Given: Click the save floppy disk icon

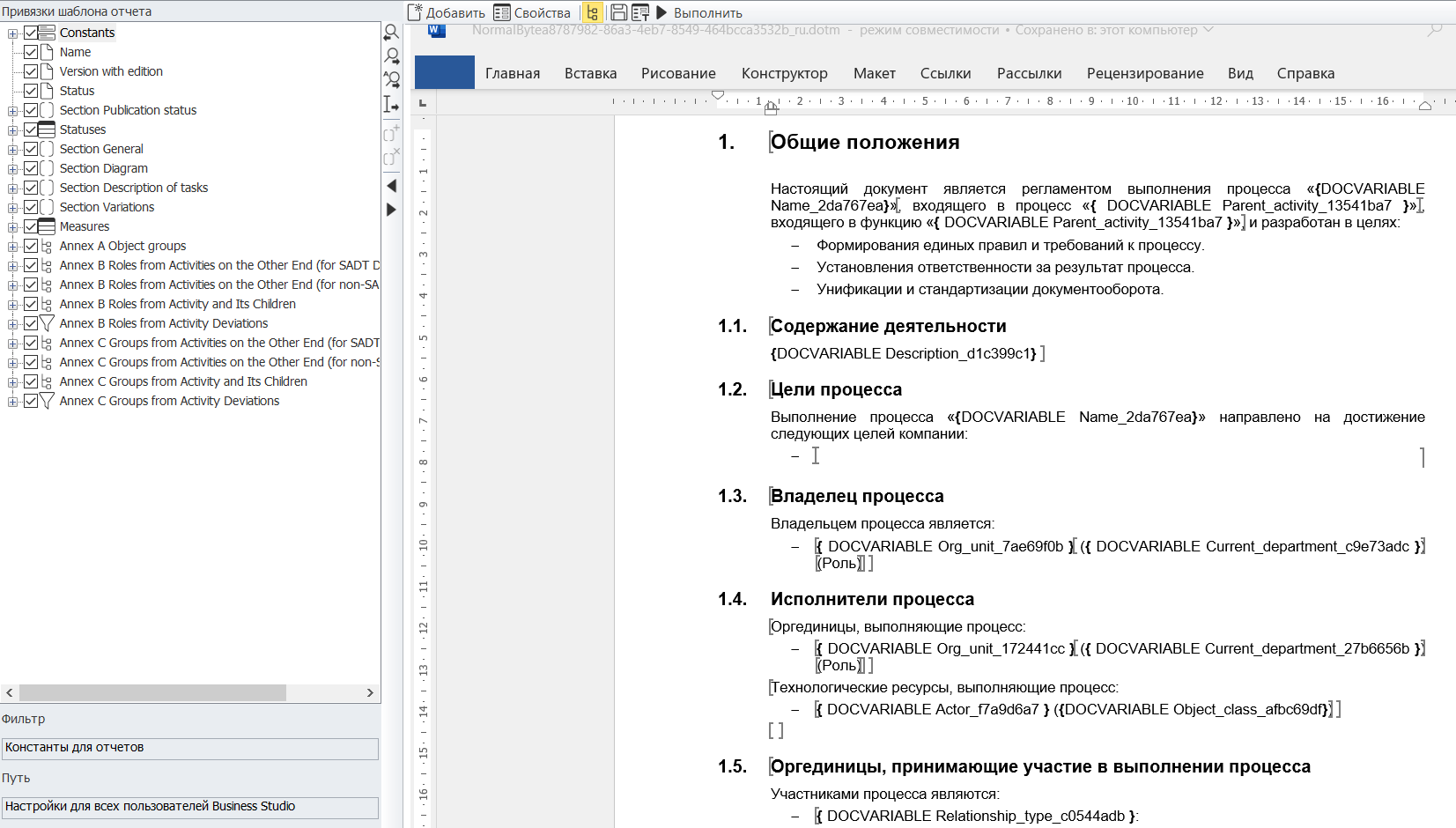Looking at the screenshot, I should 618,12.
